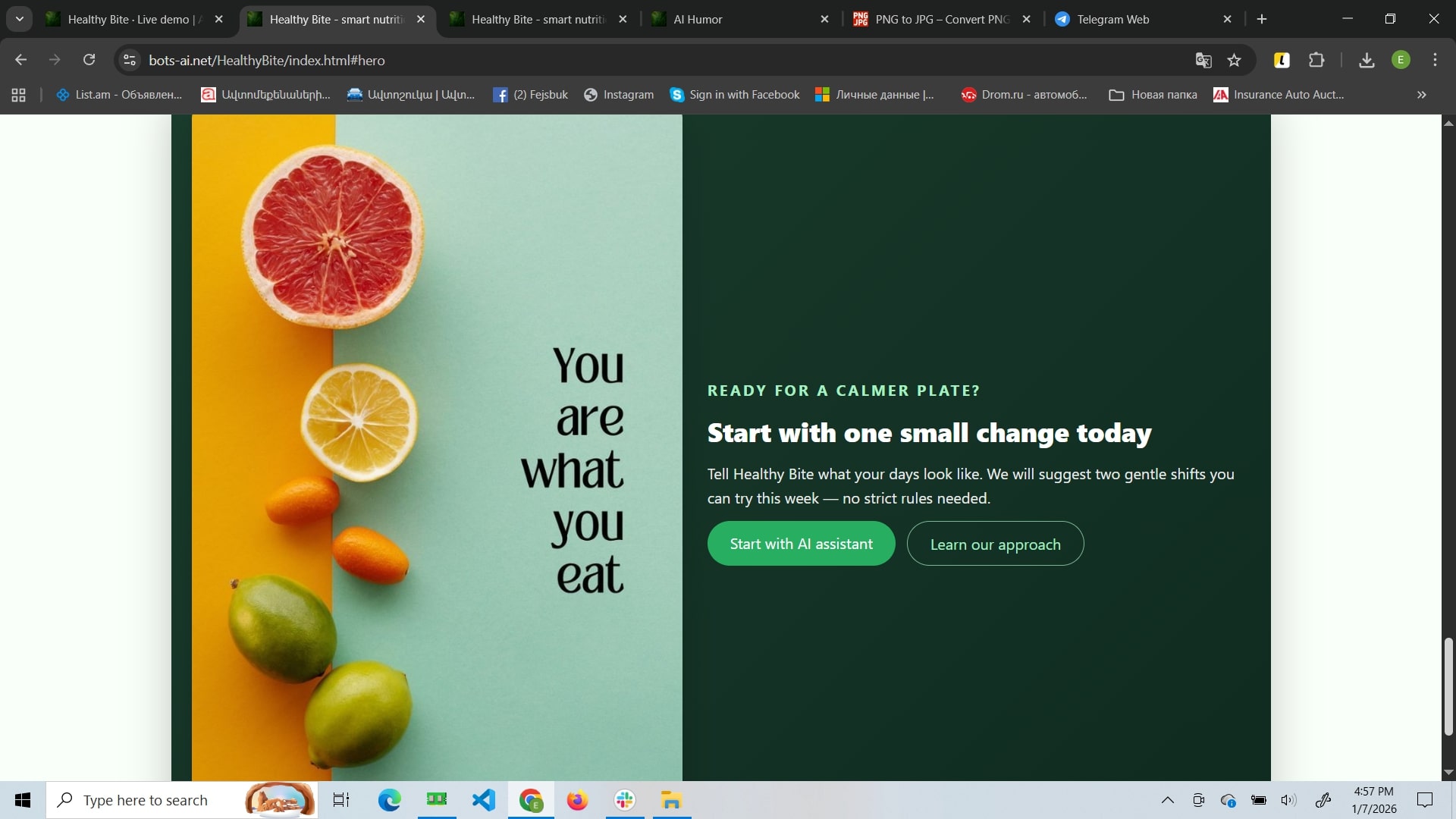Screen dimensions: 1456x819
Task: Click the yellow extension icon in toolbar
Action: coord(1282,61)
